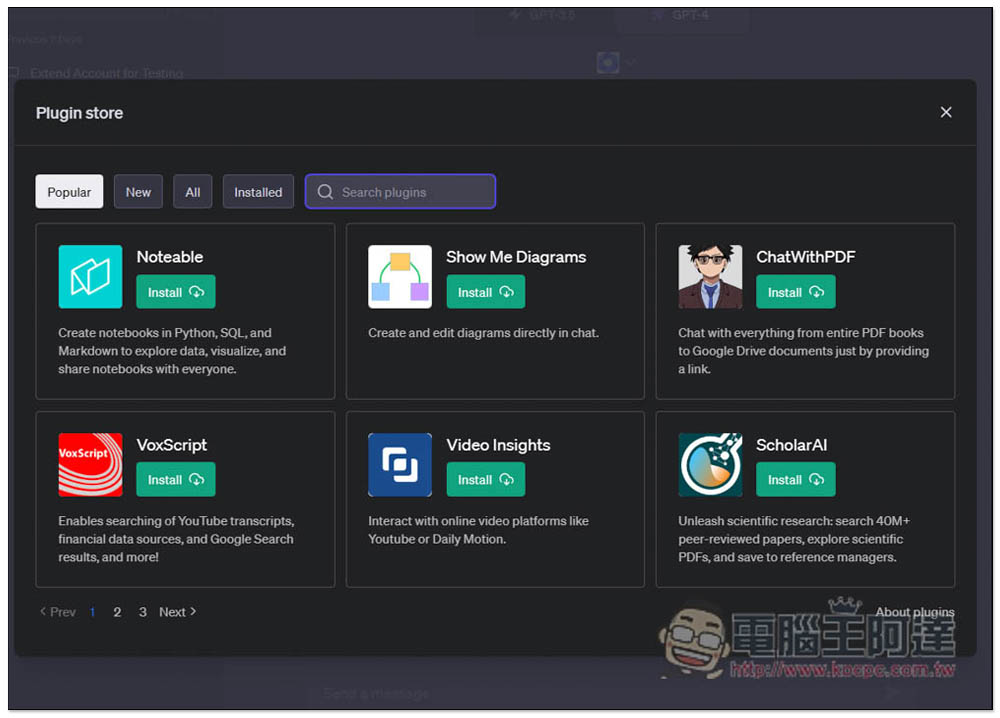
Task: Click the Video Insights title
Action: pyautogui.click(x=498, y=445)
